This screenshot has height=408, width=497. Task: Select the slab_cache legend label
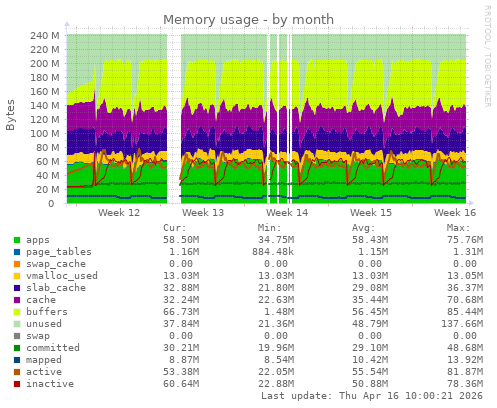56,288
